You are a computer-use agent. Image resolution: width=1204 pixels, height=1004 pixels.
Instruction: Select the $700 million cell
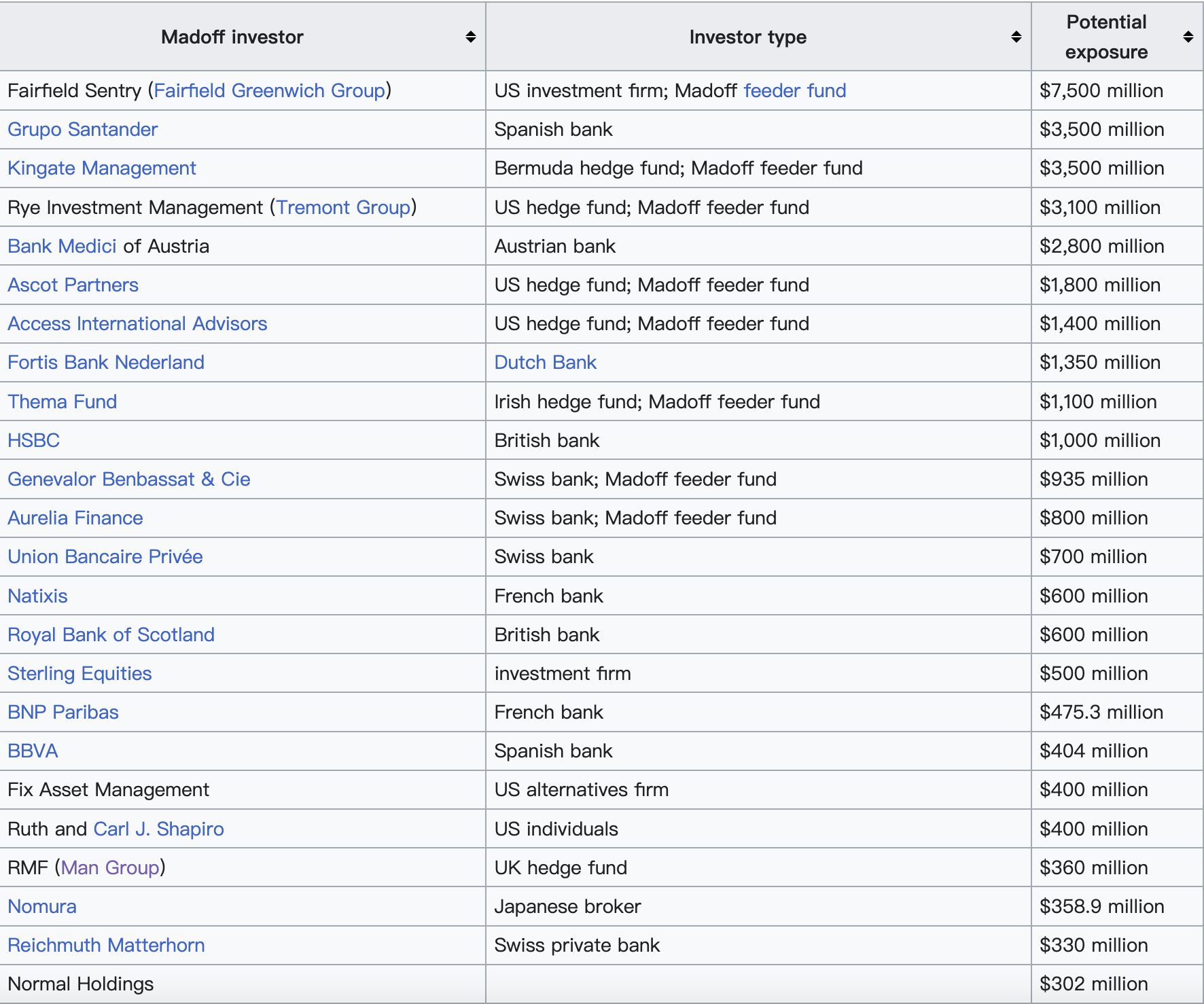point(1117,556)
